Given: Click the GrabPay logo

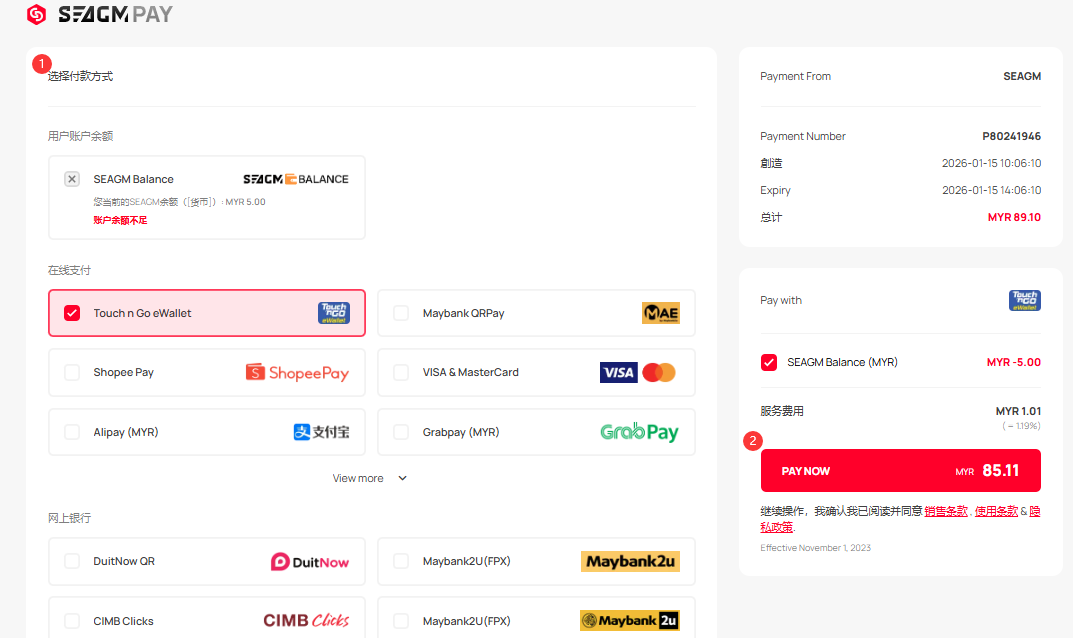Looking at the screenshot, I should [x=639, y=432].
